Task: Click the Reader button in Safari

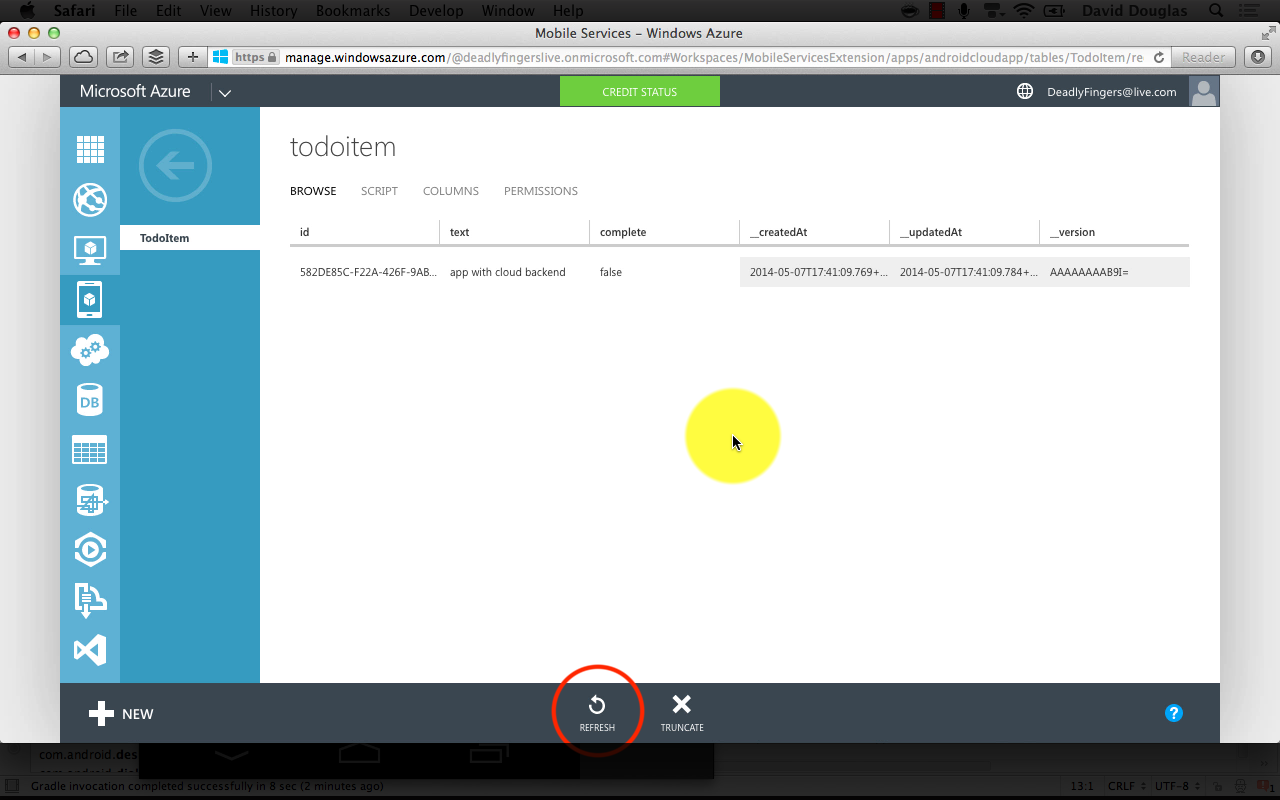Action: tap(1203, 57)
